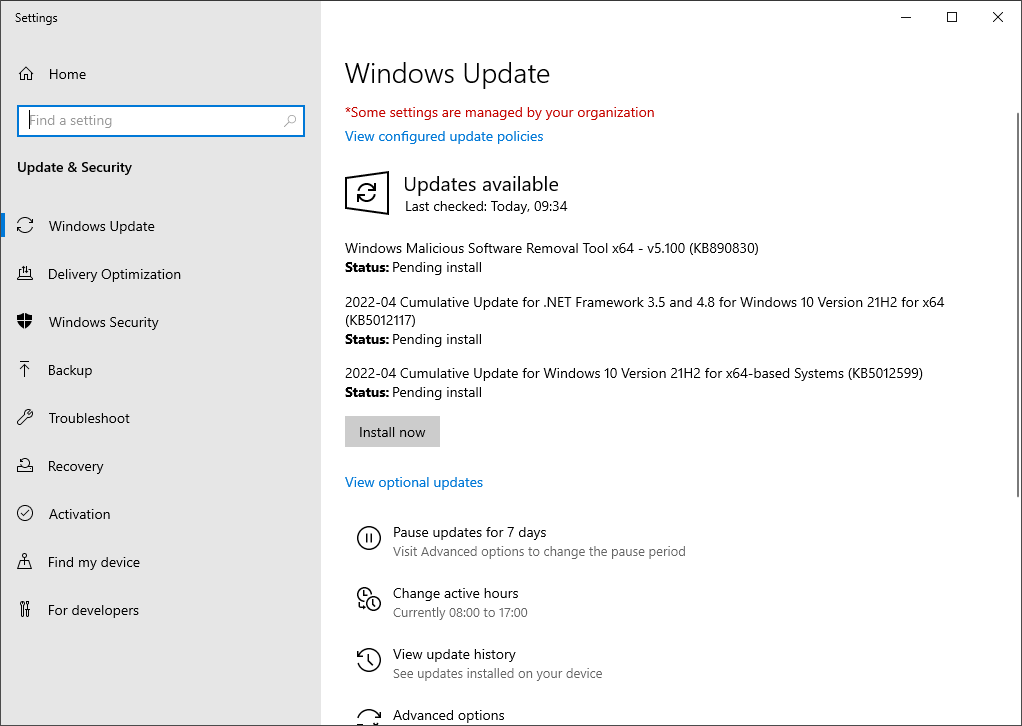Click the Delivery Optimization sidebar icon
This screenshot has height=726, width=1022.
click(26, 273)
